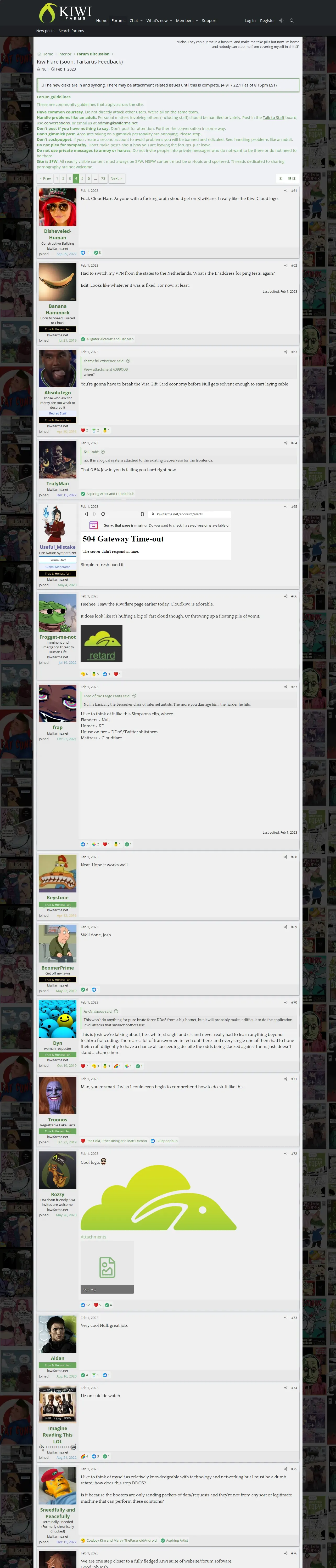The width and height of the screenshot is (336, 1568).
Task: Share post #62 via share icon
Action: coord(285,266)
